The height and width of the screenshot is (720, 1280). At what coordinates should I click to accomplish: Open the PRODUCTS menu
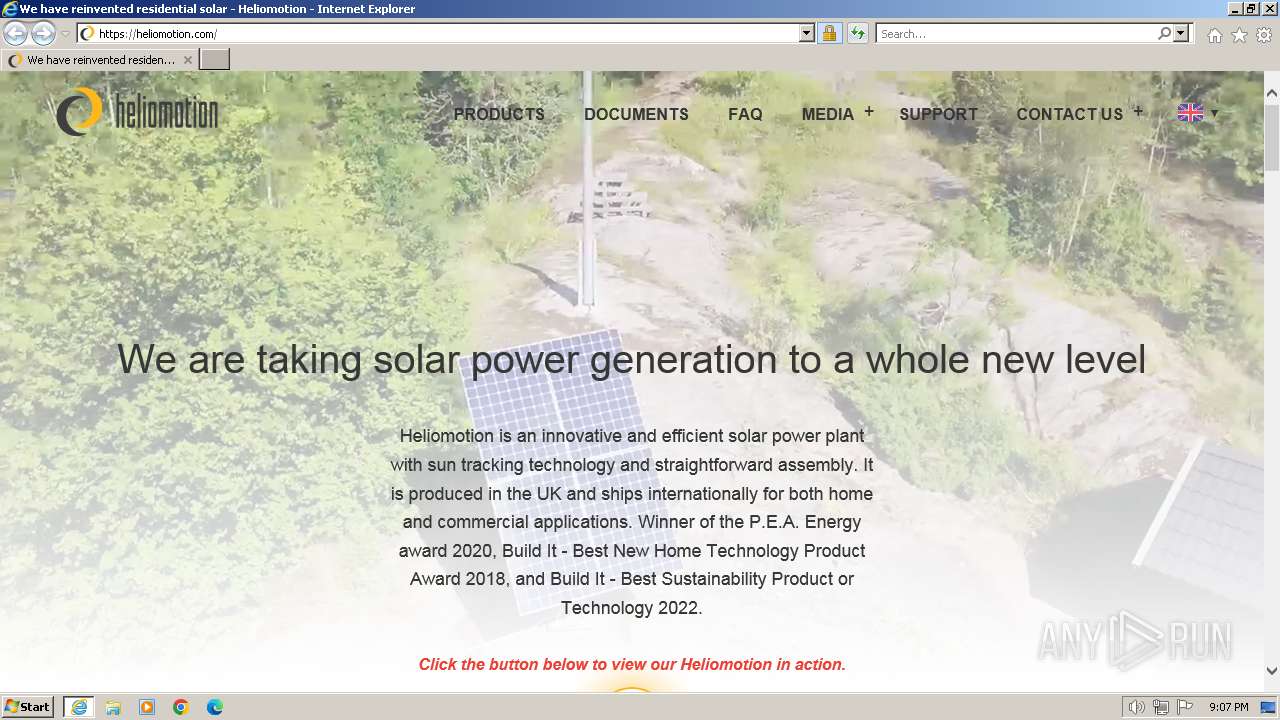(x=499, y=114)
